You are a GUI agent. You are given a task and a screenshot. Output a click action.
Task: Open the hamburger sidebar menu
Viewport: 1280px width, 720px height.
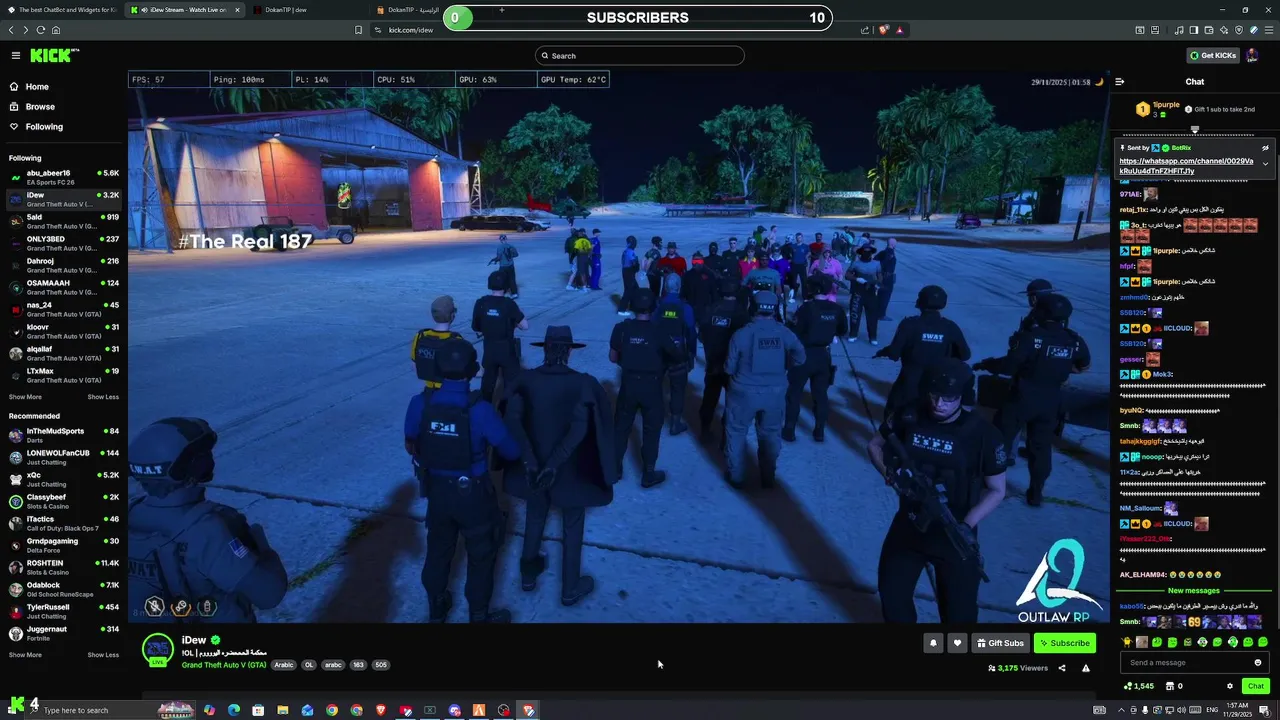coord(15,56)
